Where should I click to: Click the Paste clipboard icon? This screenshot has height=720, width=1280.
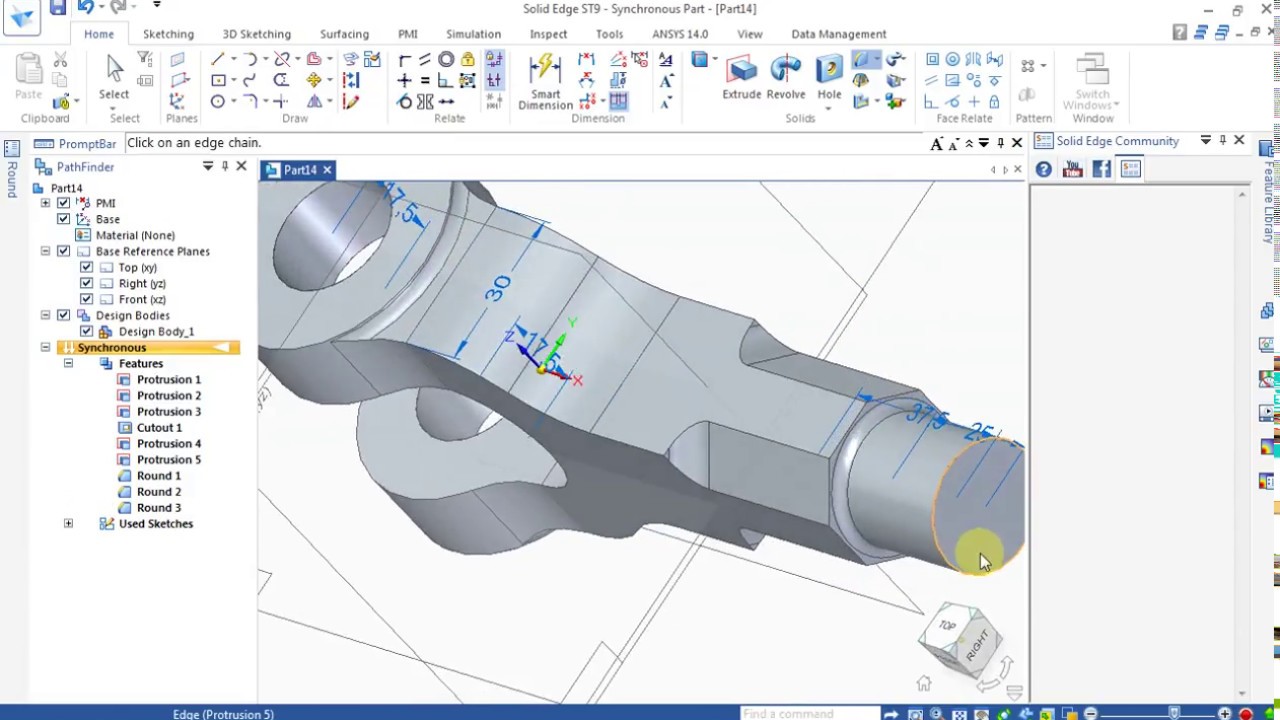pyautogui.click(x=28, y=76)
